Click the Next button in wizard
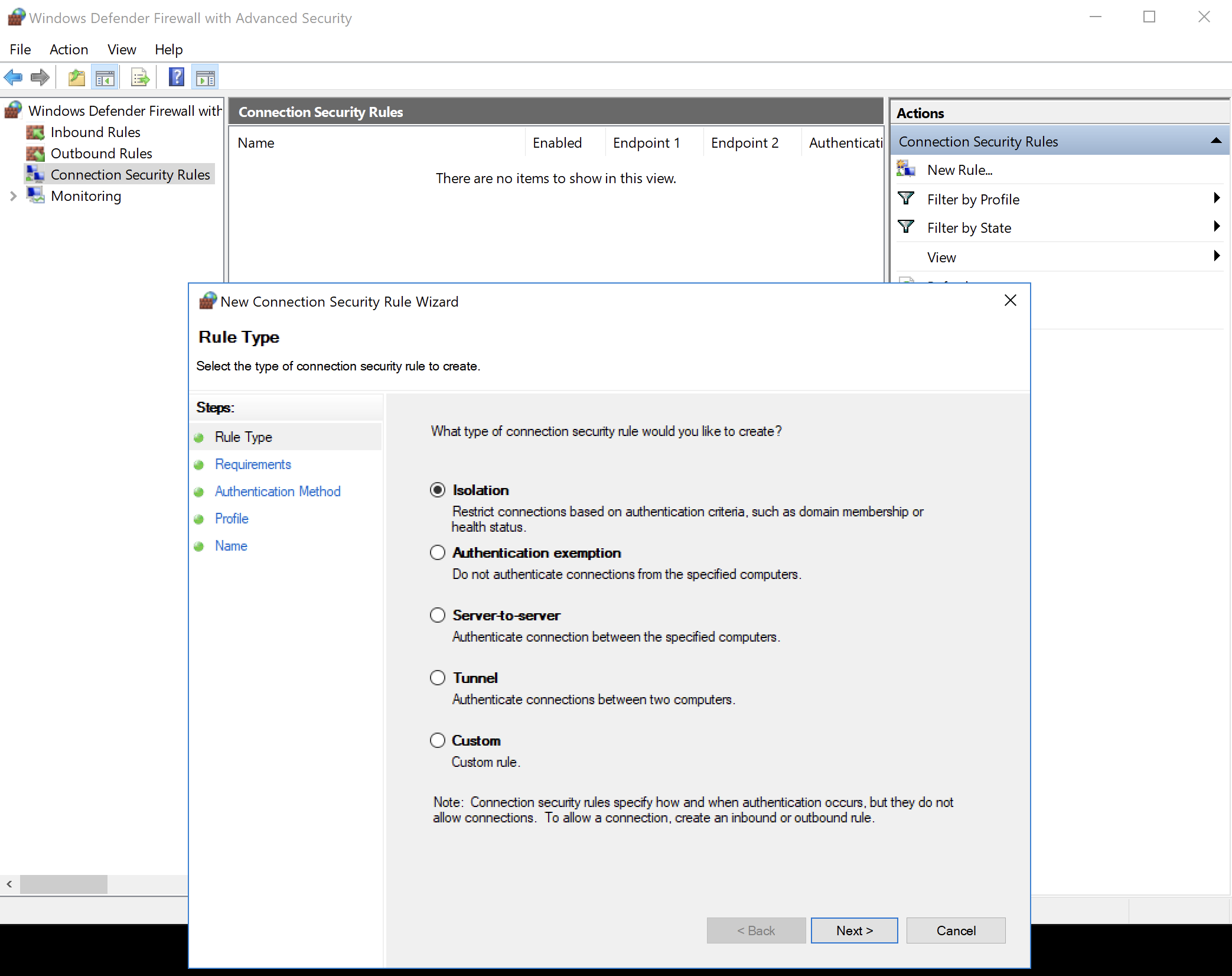This screenshot has width=1232, height=976. [x=853, y=931]
